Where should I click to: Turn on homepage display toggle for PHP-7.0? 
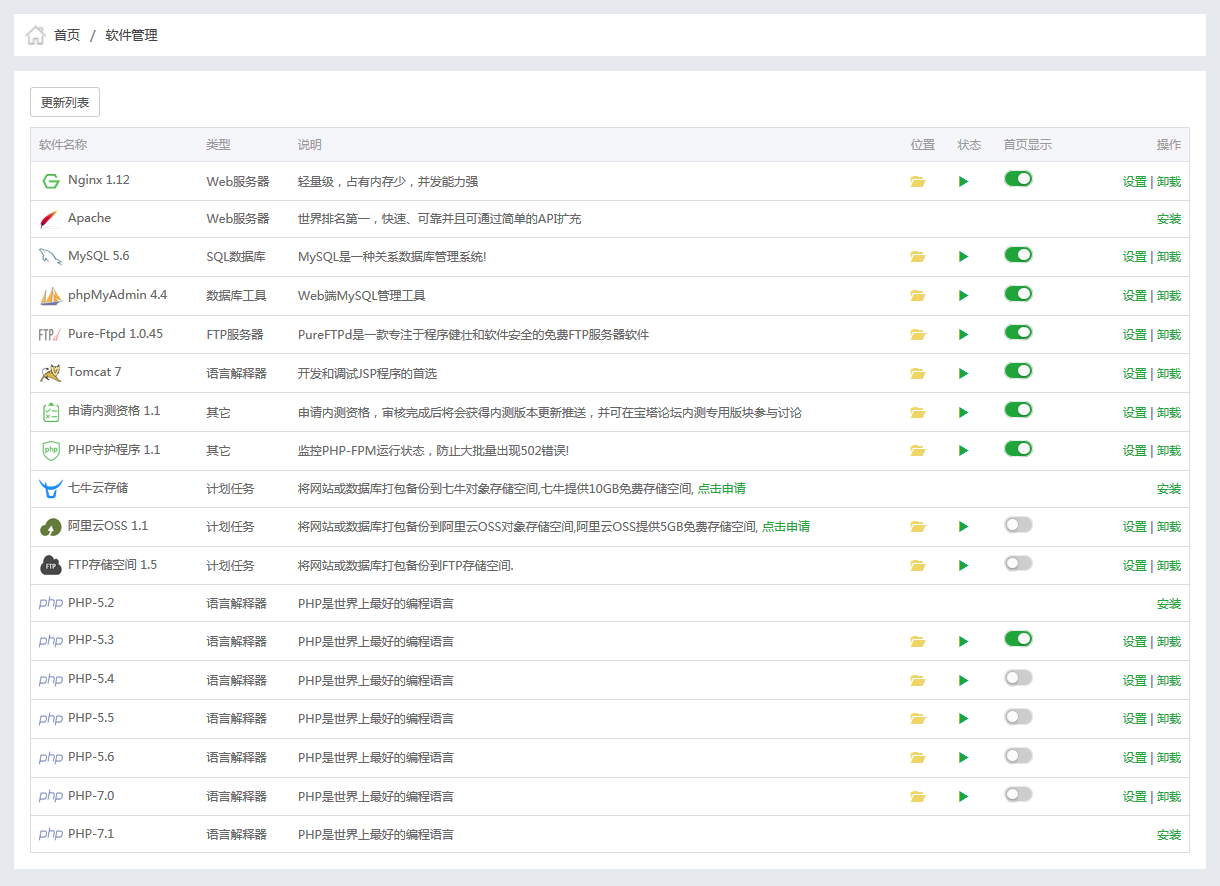[x=1018, y=794]
